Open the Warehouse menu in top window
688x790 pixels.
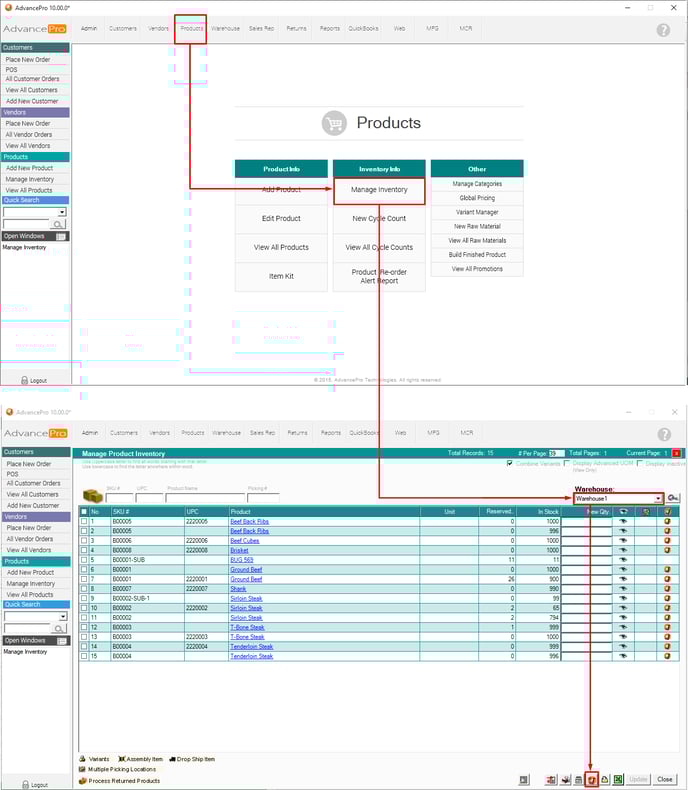pos(225,29)
